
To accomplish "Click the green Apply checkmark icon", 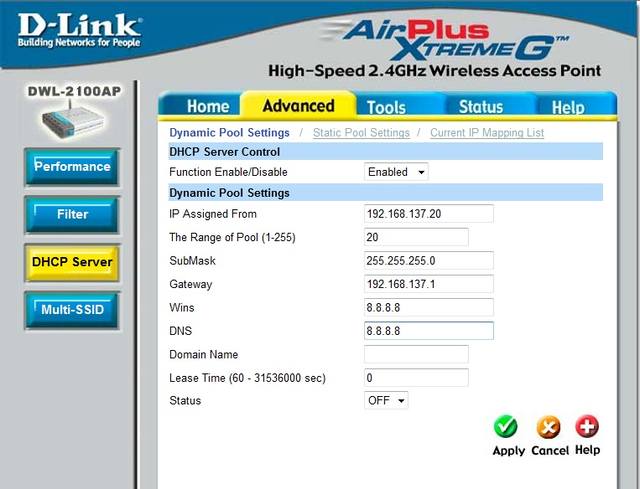I will [x=505, y=427].
